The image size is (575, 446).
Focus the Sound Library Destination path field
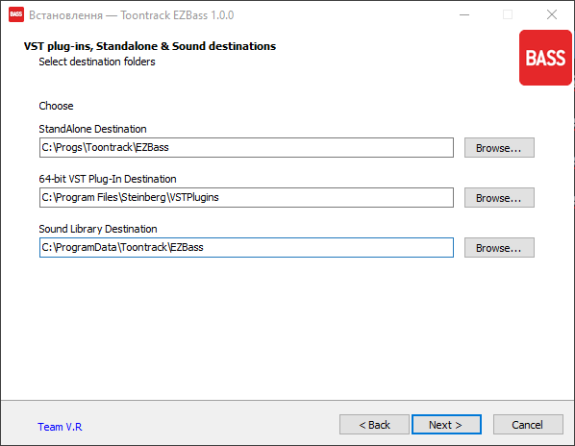click(x=246, y=247)
